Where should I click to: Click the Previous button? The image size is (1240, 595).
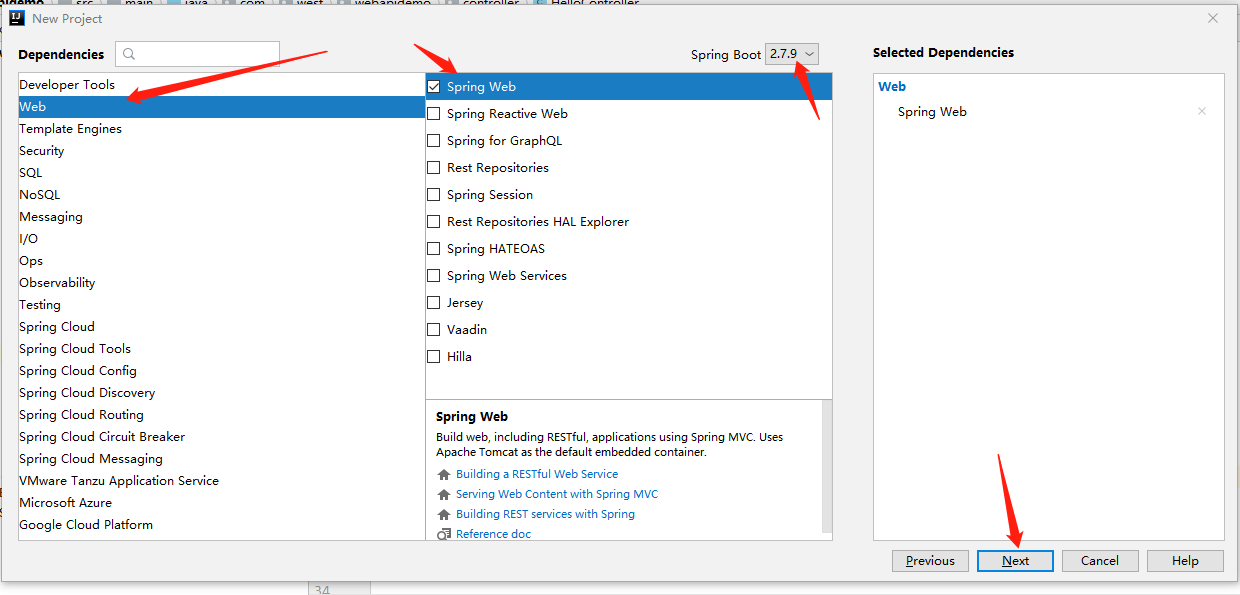click(930, 561)
